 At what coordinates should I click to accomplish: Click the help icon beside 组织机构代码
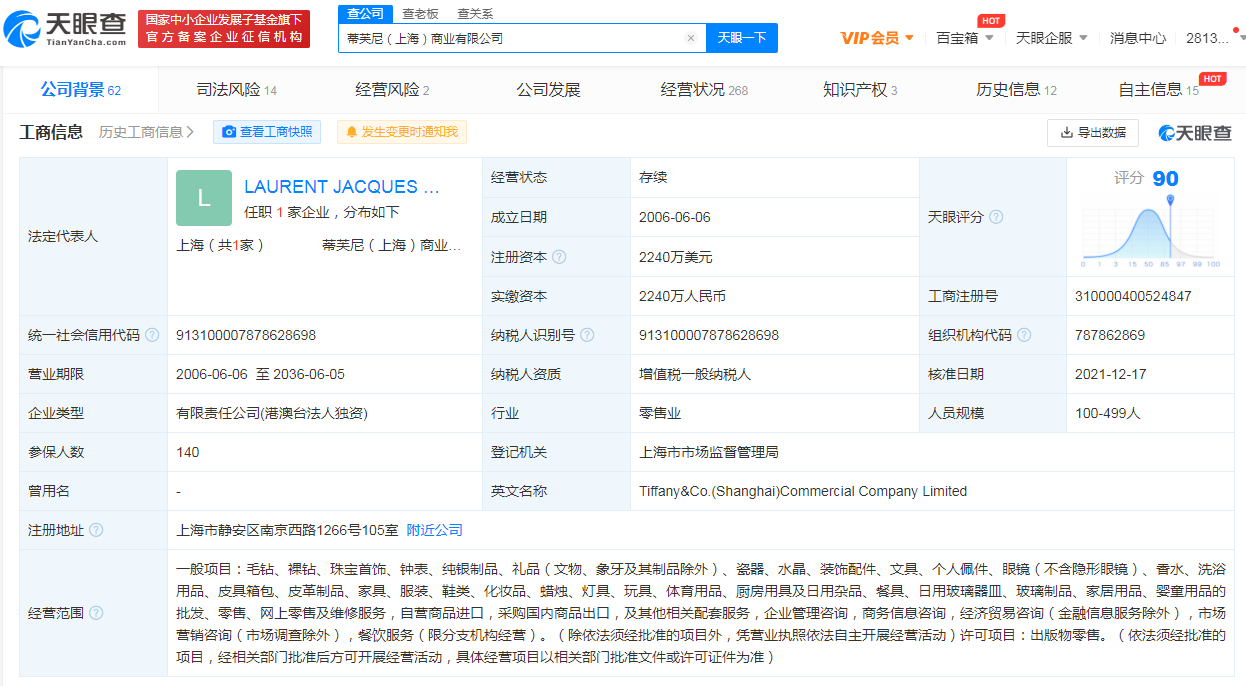tap(1024, 335)
